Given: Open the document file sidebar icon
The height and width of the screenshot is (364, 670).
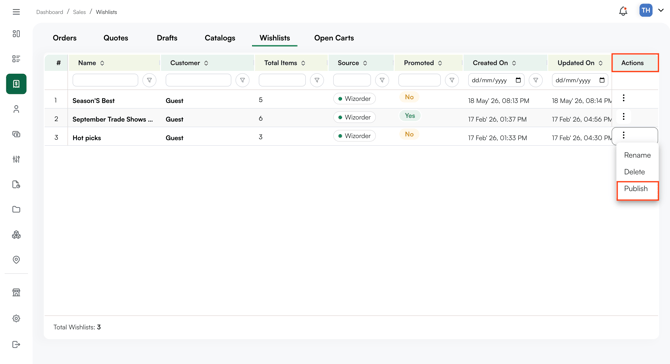Looking at the screenshot, I should coord(16,185).
